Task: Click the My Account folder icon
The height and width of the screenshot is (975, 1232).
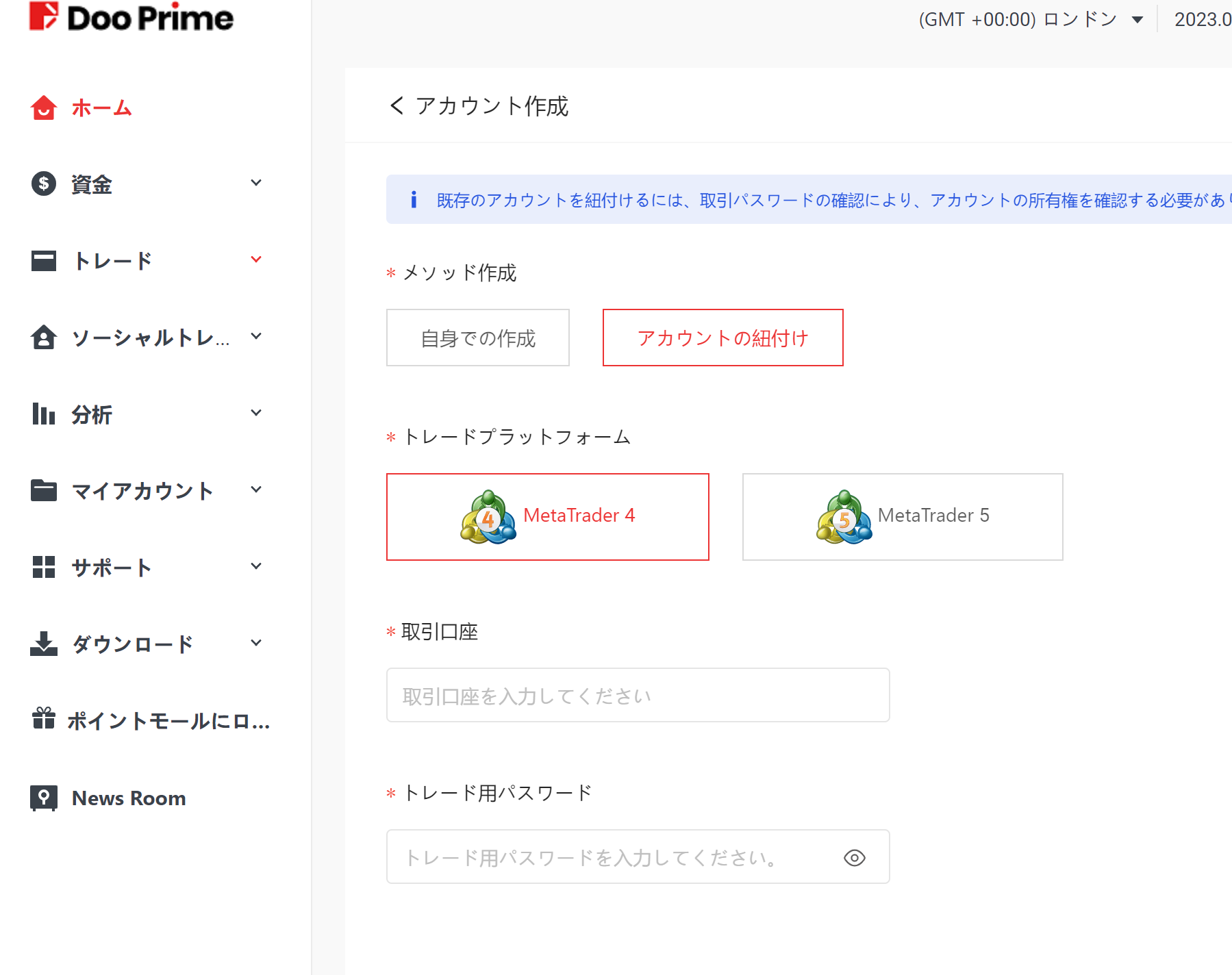Action: pos(44,490)
